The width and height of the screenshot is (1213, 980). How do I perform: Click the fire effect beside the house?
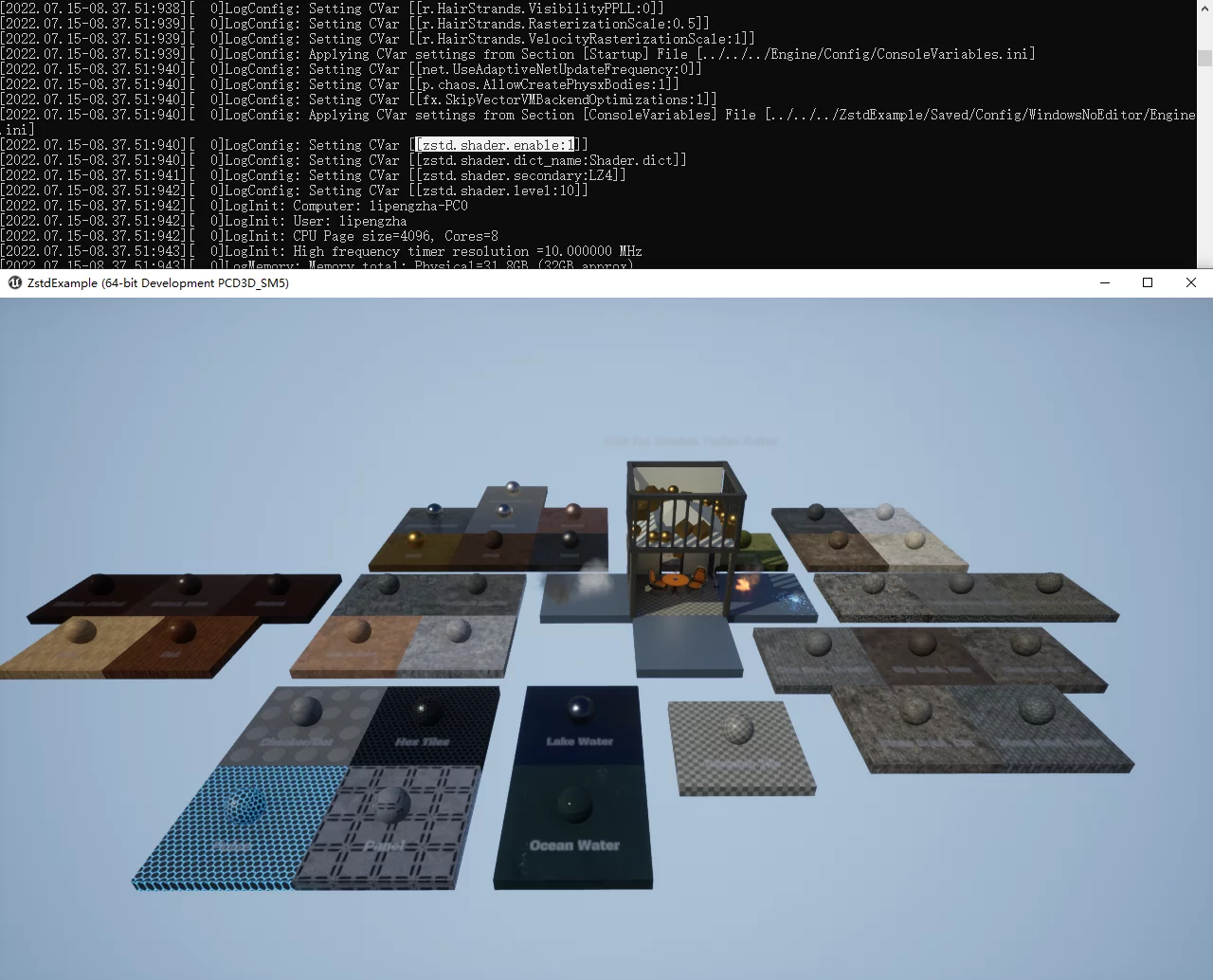click(x=745, y=583)
